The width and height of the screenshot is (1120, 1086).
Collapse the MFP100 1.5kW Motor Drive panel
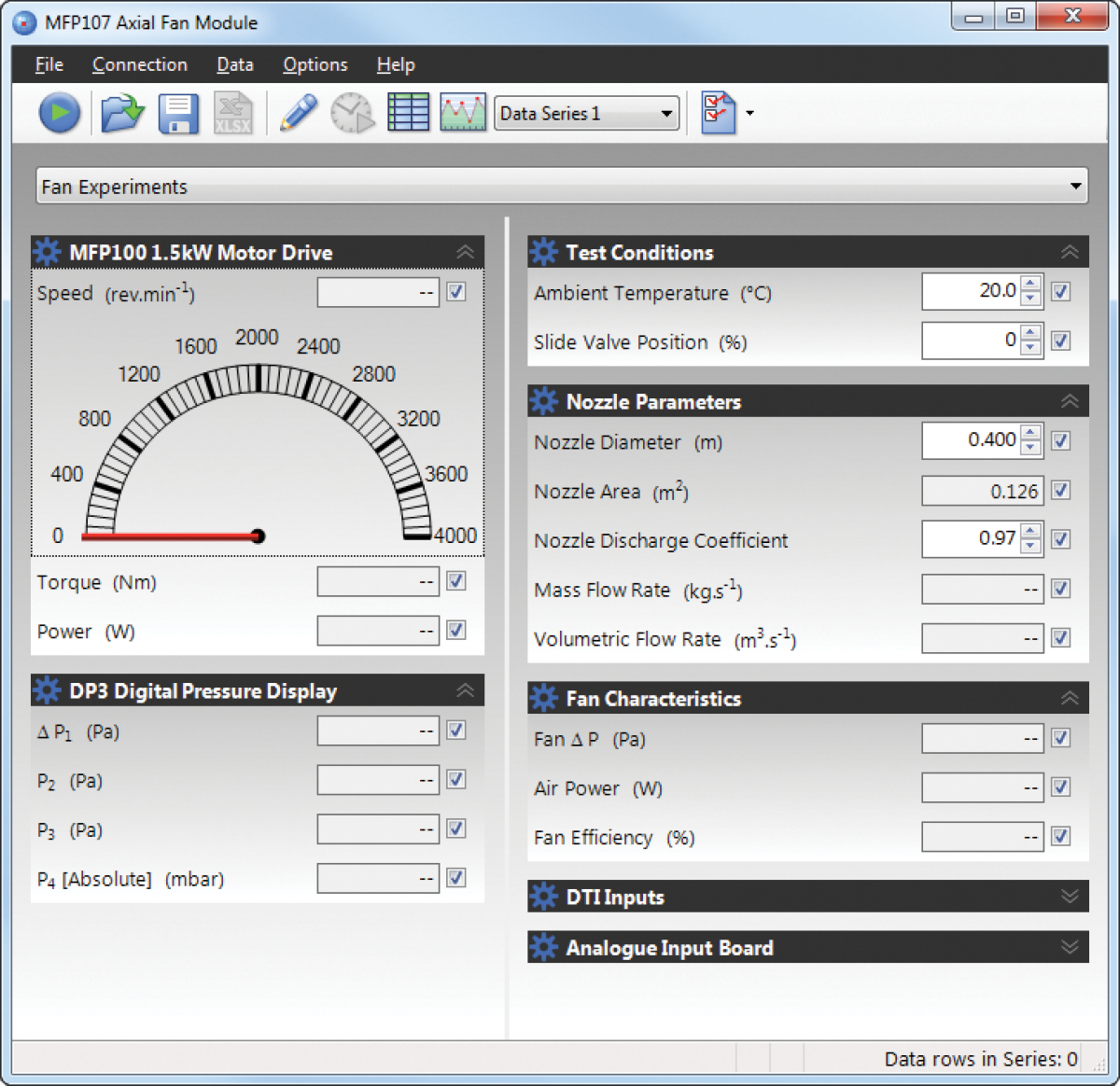point(465,252)
